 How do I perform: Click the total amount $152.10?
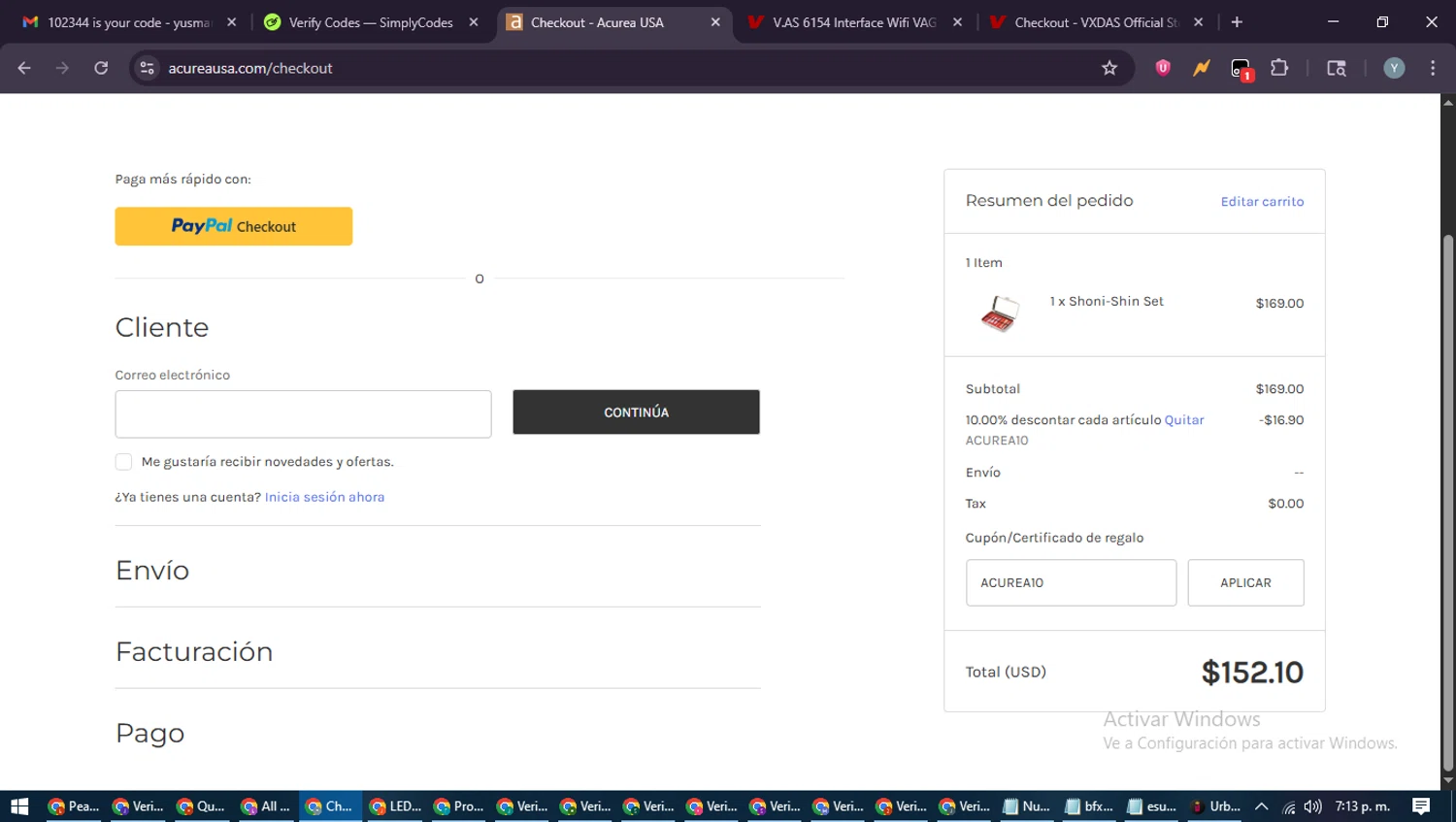click(1252, 673)
